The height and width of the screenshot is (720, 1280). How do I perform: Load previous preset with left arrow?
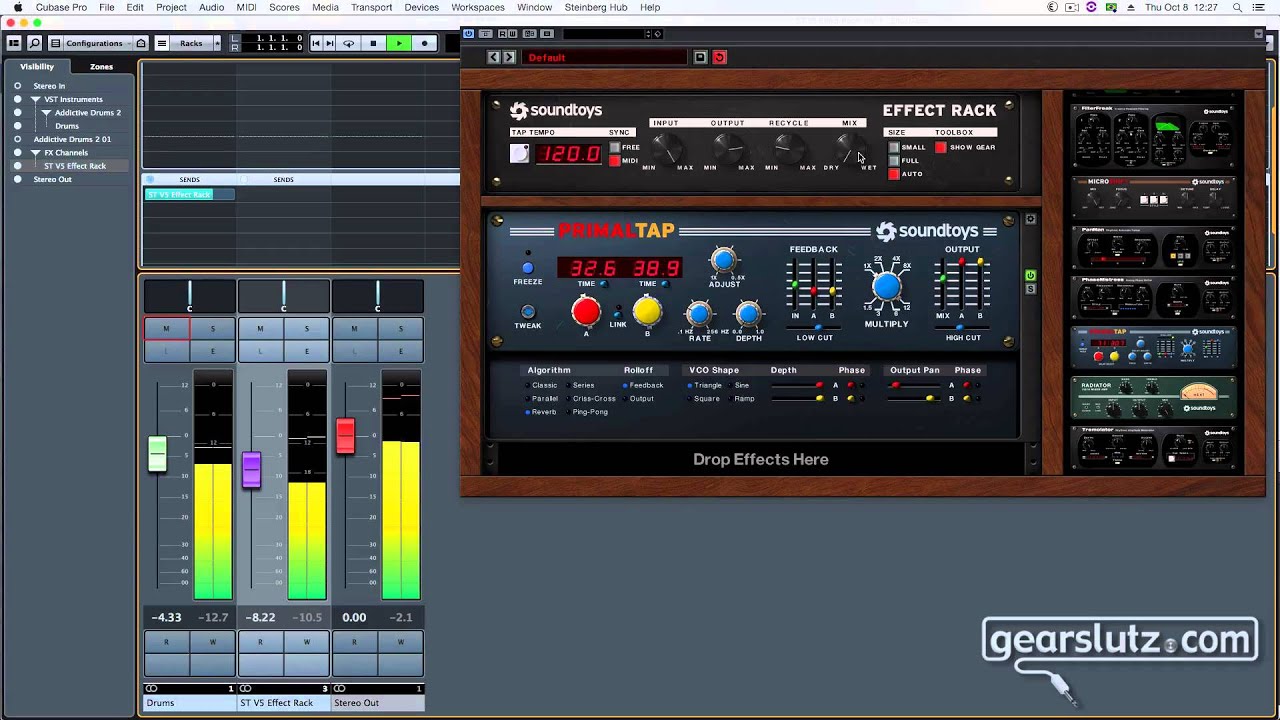tap(493, 57)
